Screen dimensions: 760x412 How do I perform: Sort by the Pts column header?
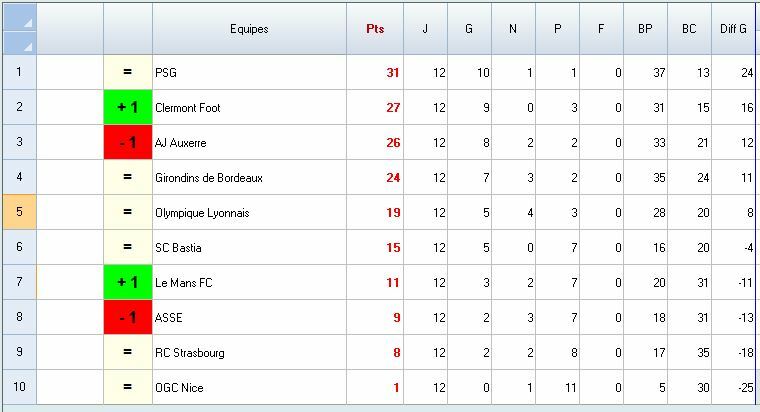[x=375, y=29]
